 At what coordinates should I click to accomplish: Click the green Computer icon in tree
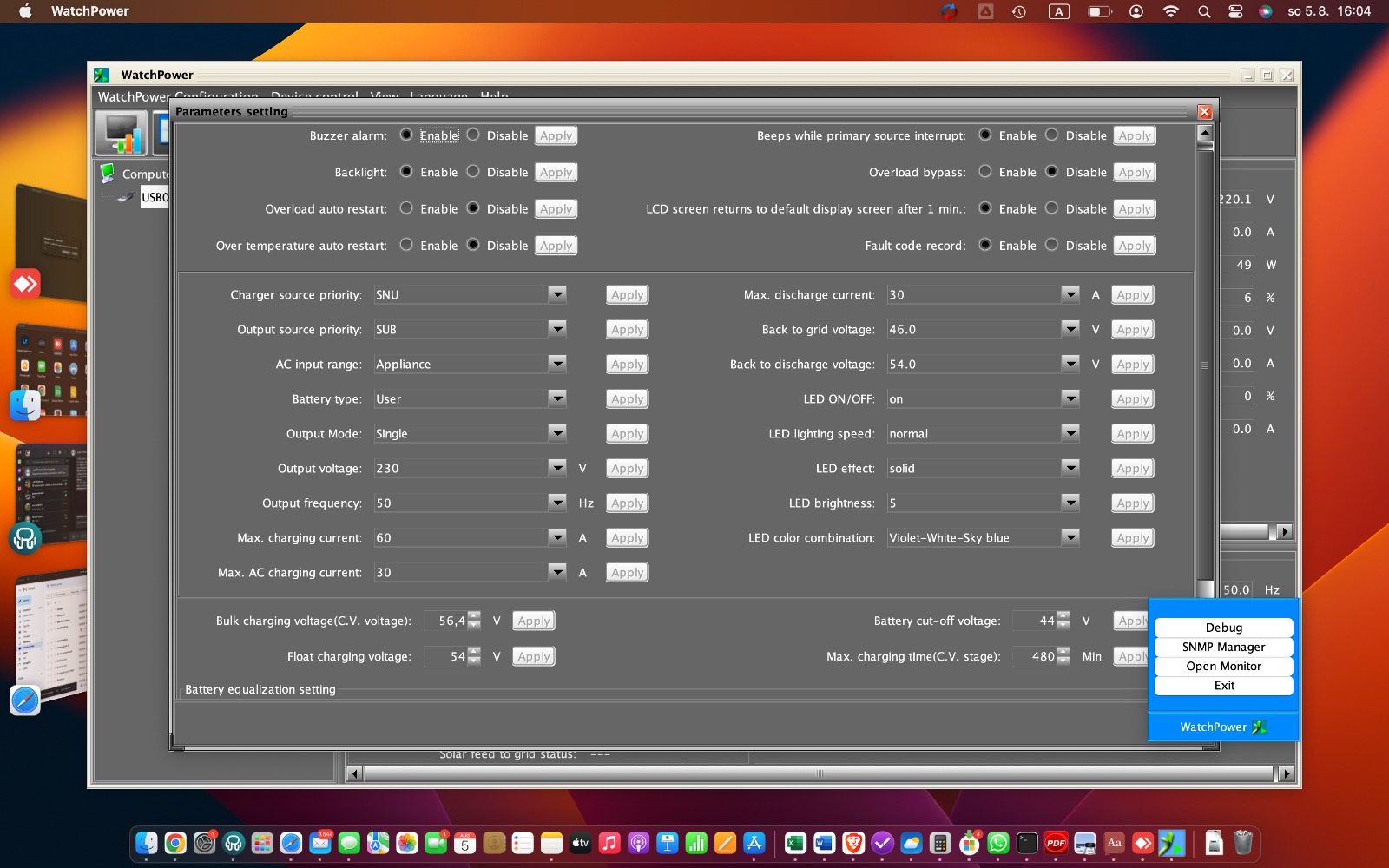[108, 173]
